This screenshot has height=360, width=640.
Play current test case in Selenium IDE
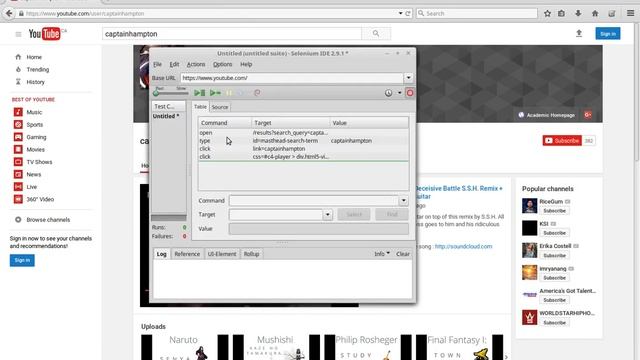215,93
